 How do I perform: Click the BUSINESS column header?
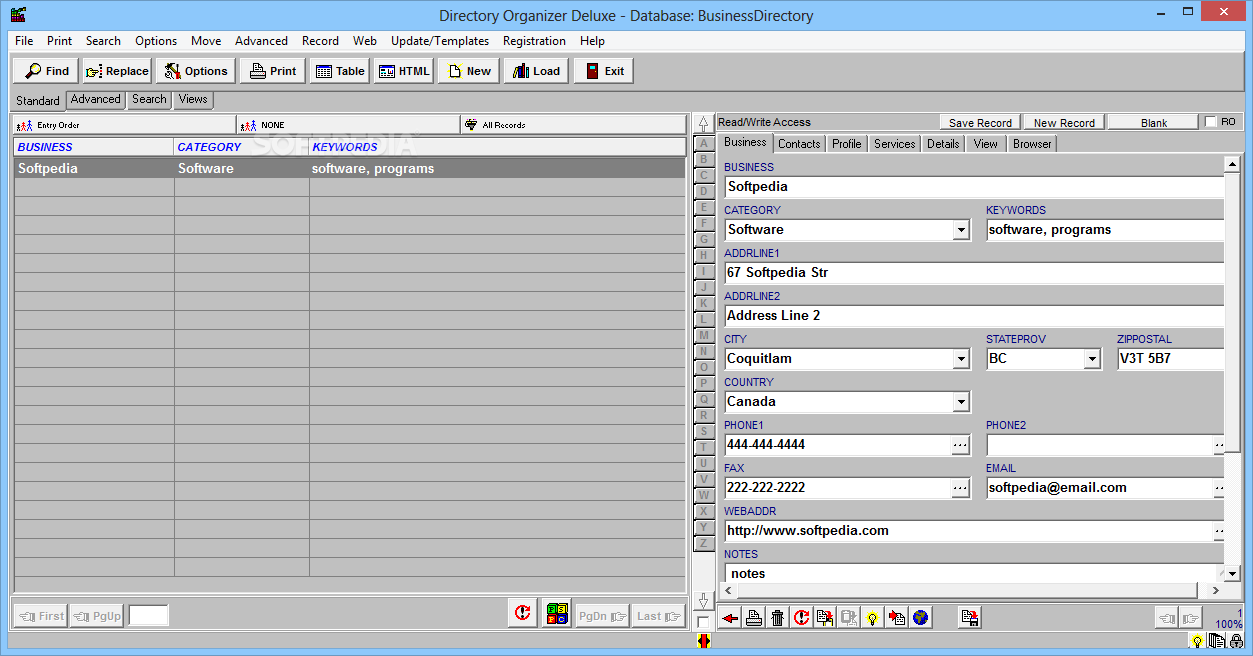click(94, 147)
